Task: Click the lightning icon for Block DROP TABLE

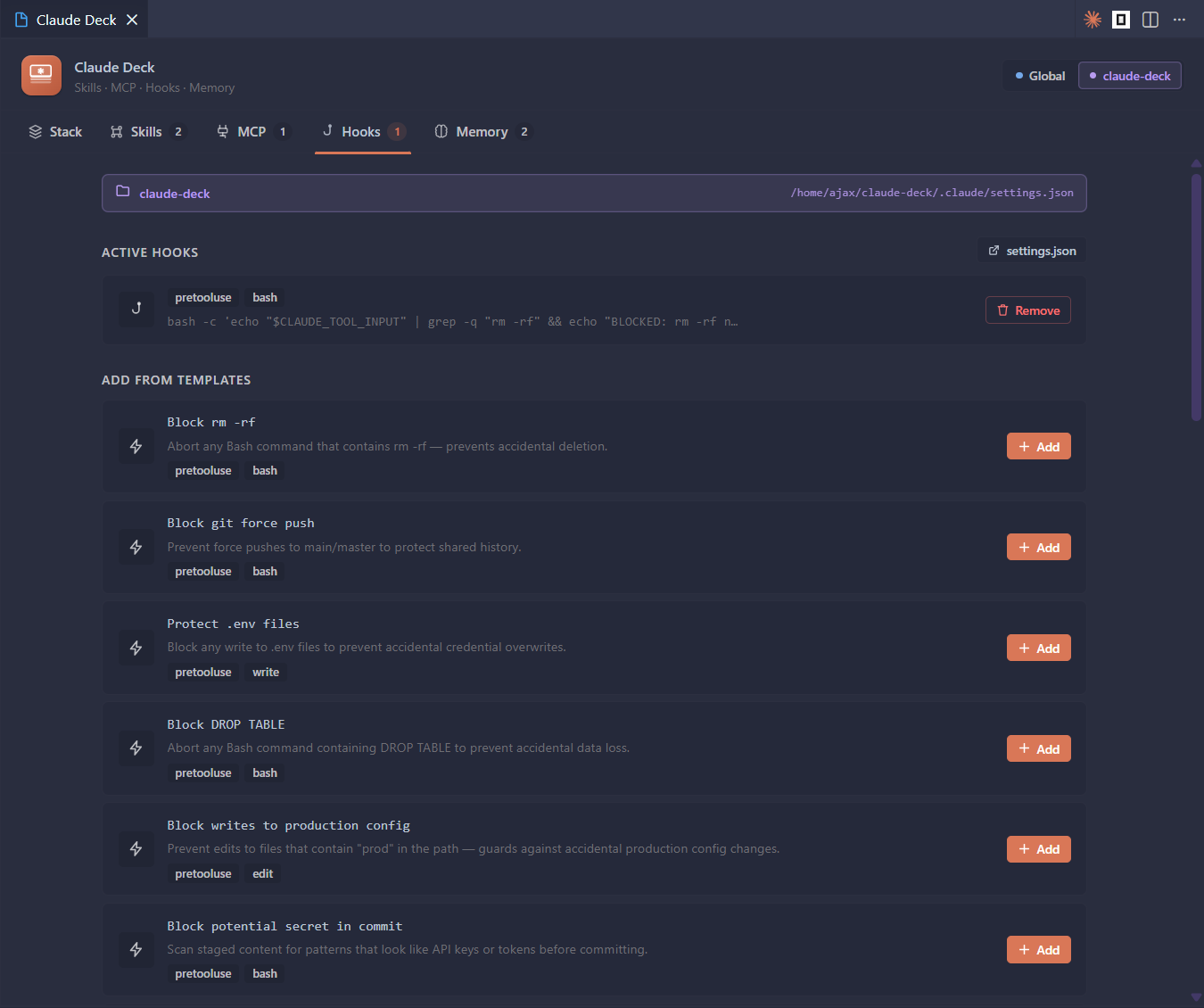Action: (136, 748)
